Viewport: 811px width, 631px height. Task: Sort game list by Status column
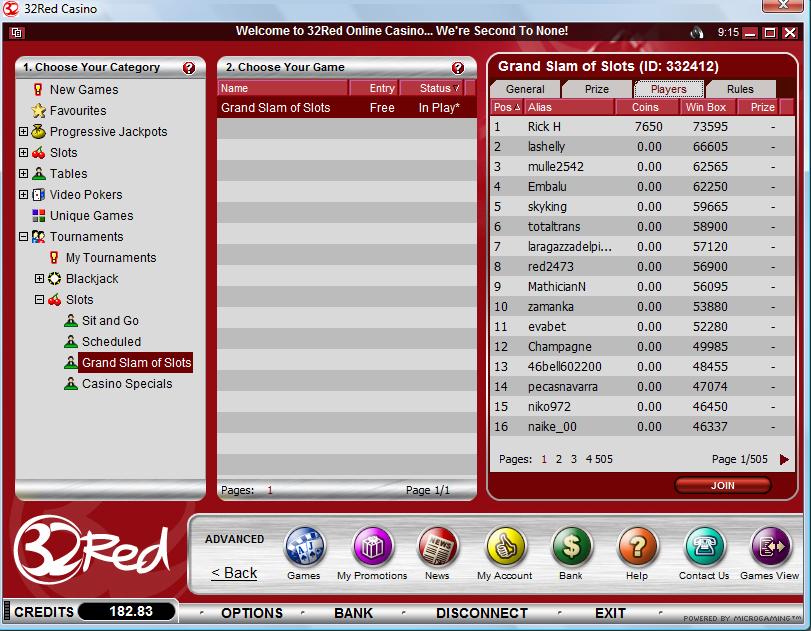click(432, 88)
